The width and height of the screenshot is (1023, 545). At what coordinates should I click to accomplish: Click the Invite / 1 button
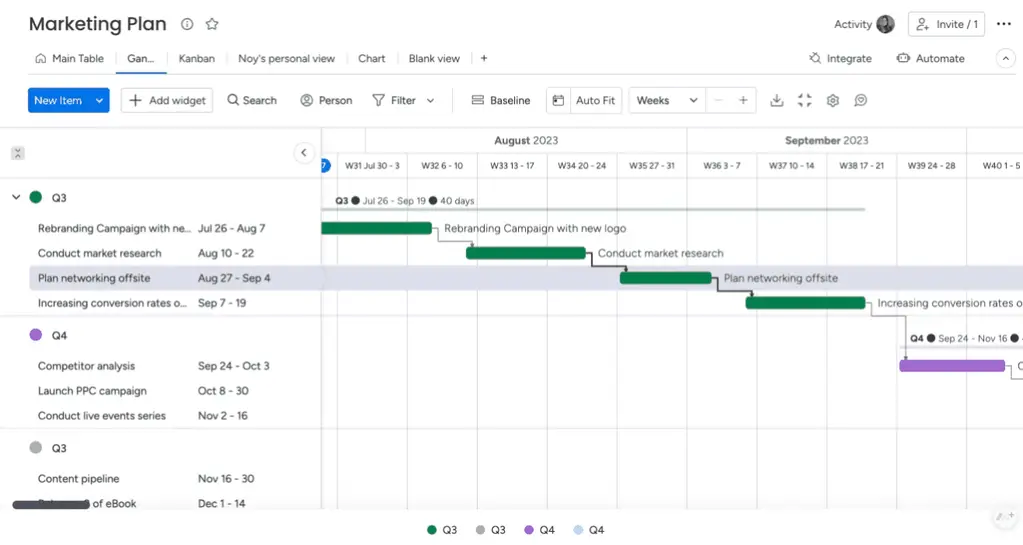[946, 24]
